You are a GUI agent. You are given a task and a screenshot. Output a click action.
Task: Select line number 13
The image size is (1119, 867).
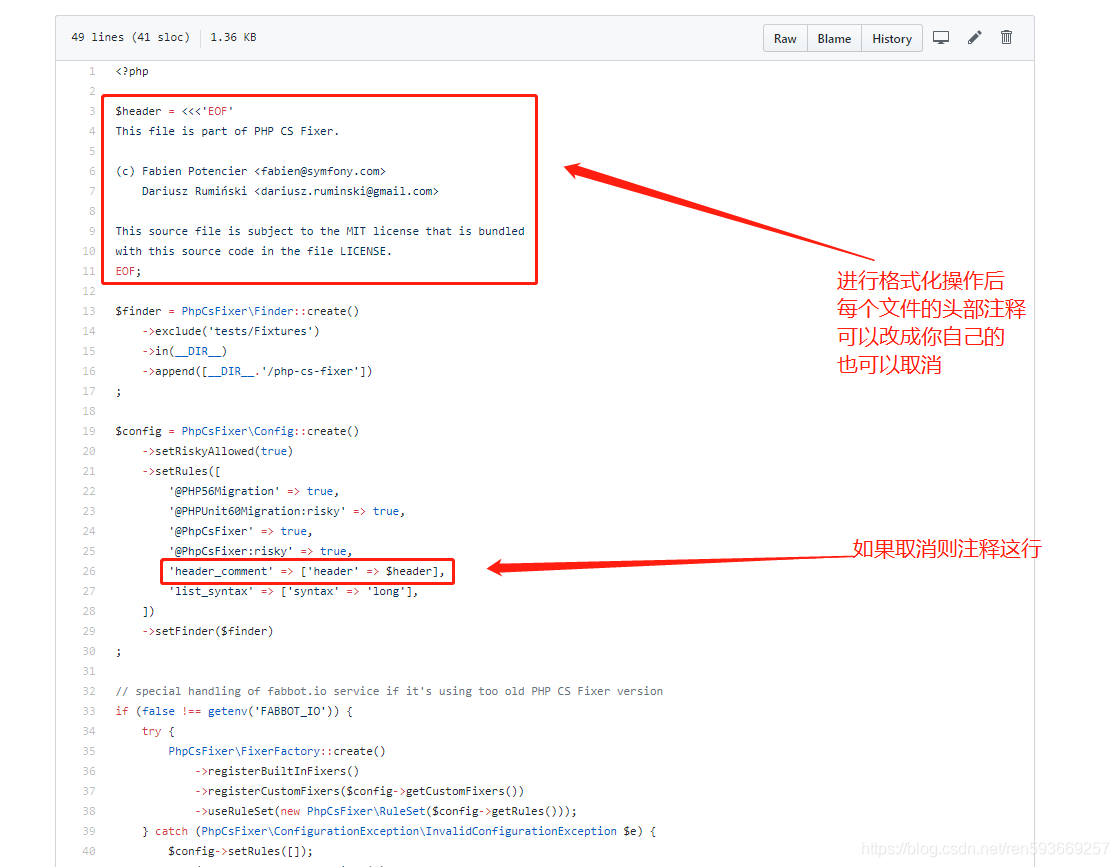pyautogui.click(x=88, y=311)
